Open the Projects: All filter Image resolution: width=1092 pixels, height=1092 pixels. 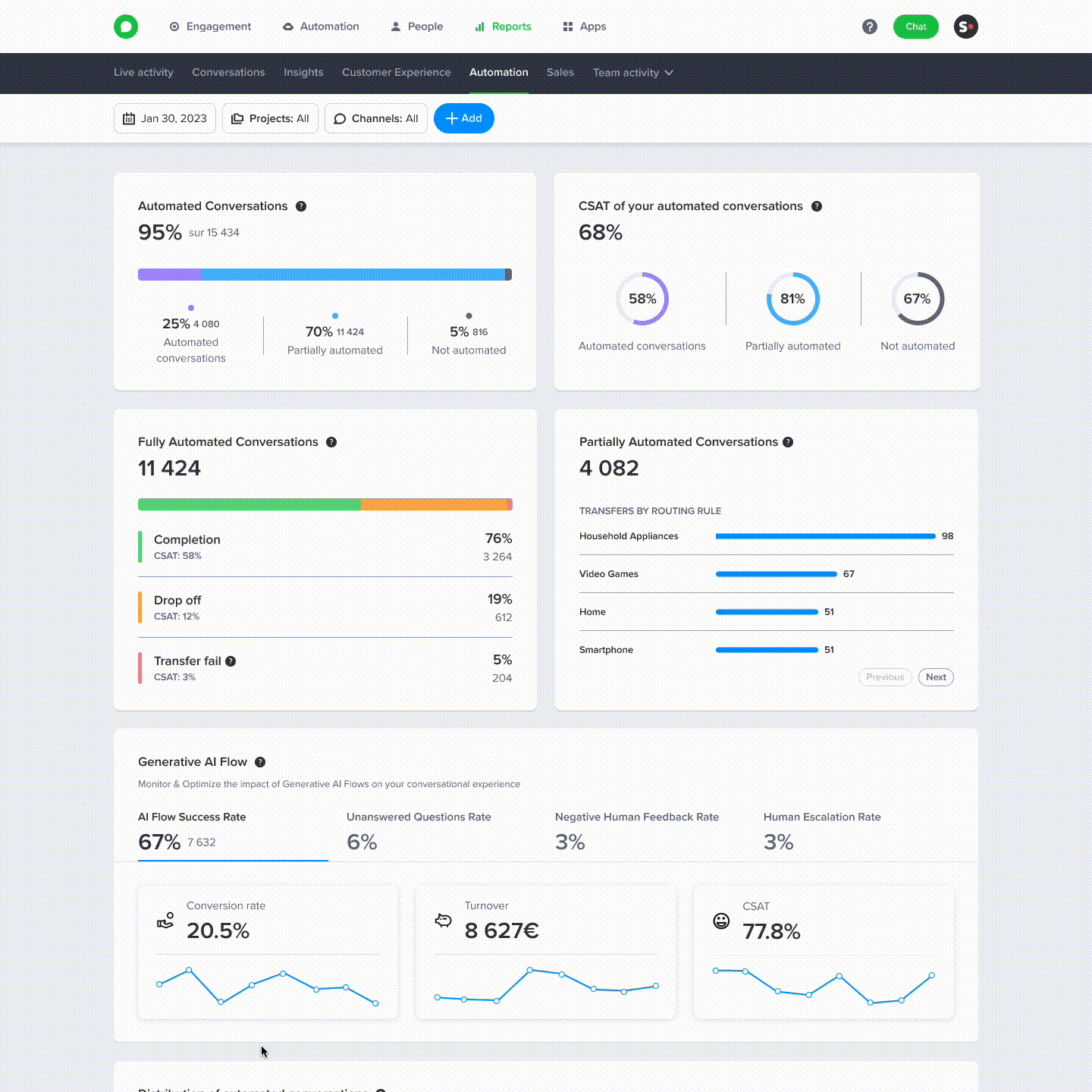pyautogui.click(x=270, y=118)
